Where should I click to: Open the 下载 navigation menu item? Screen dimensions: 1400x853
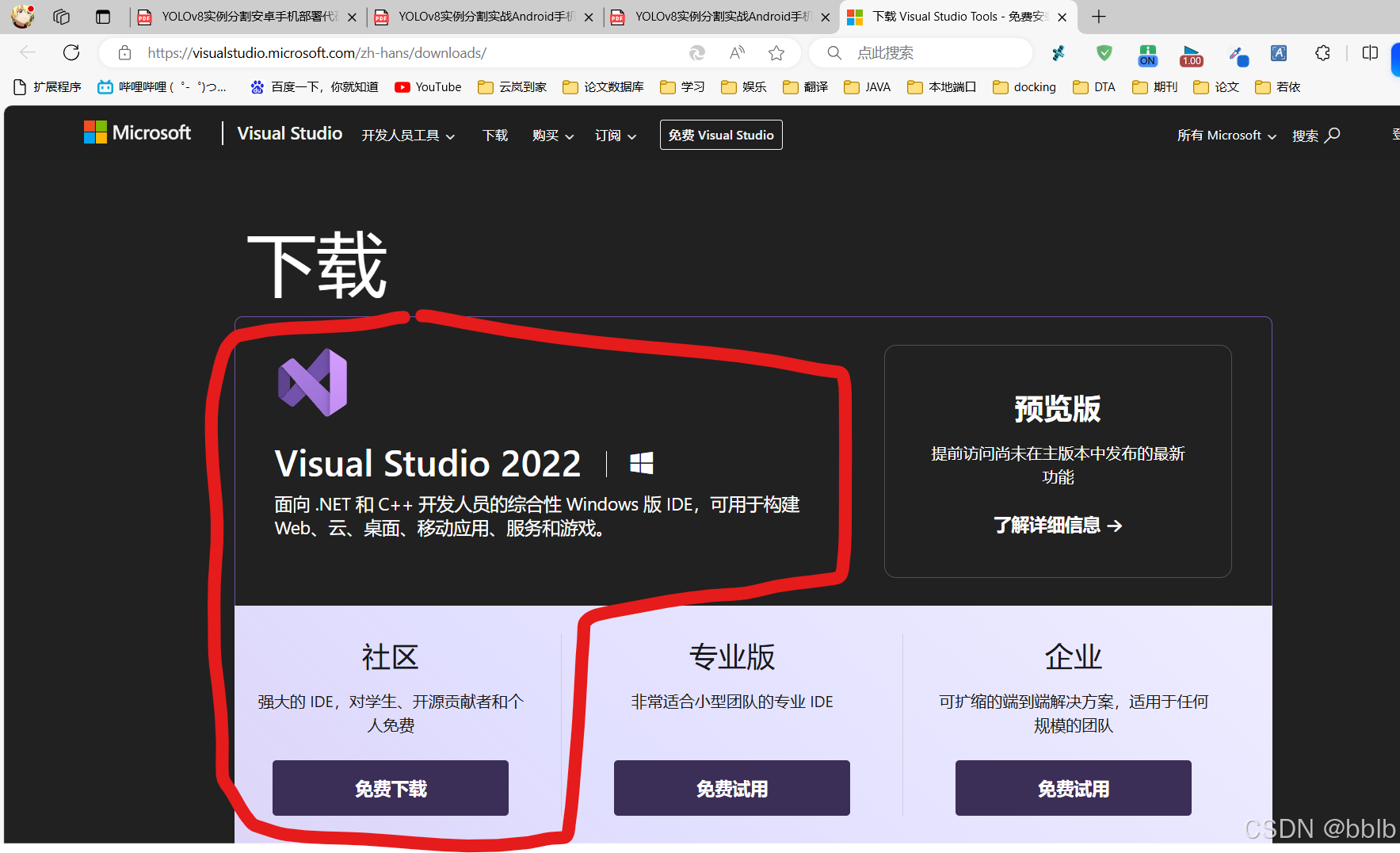[495, 136]
